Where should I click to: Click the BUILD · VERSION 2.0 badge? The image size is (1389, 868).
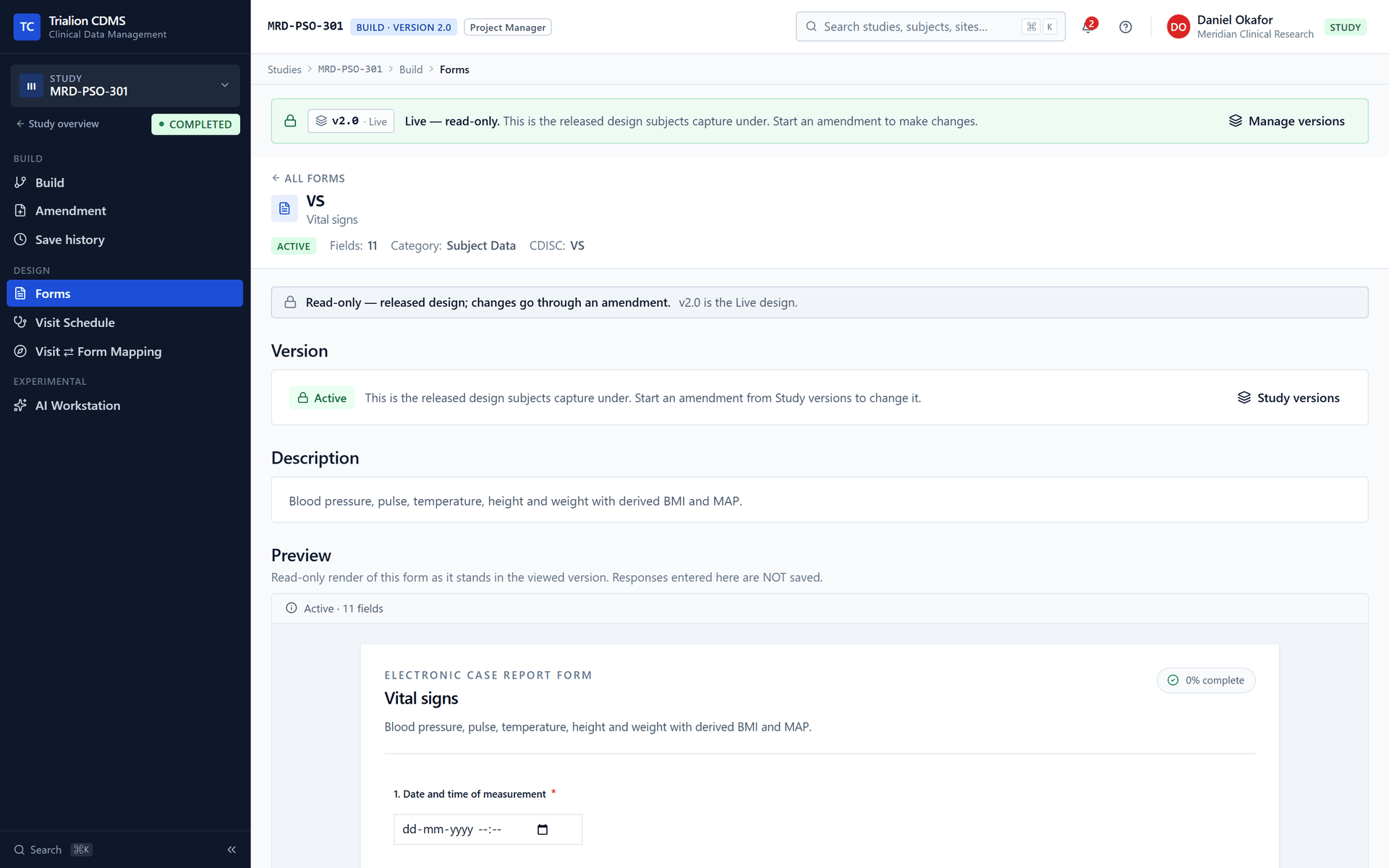pyautogui.click(x=404, y=27)
